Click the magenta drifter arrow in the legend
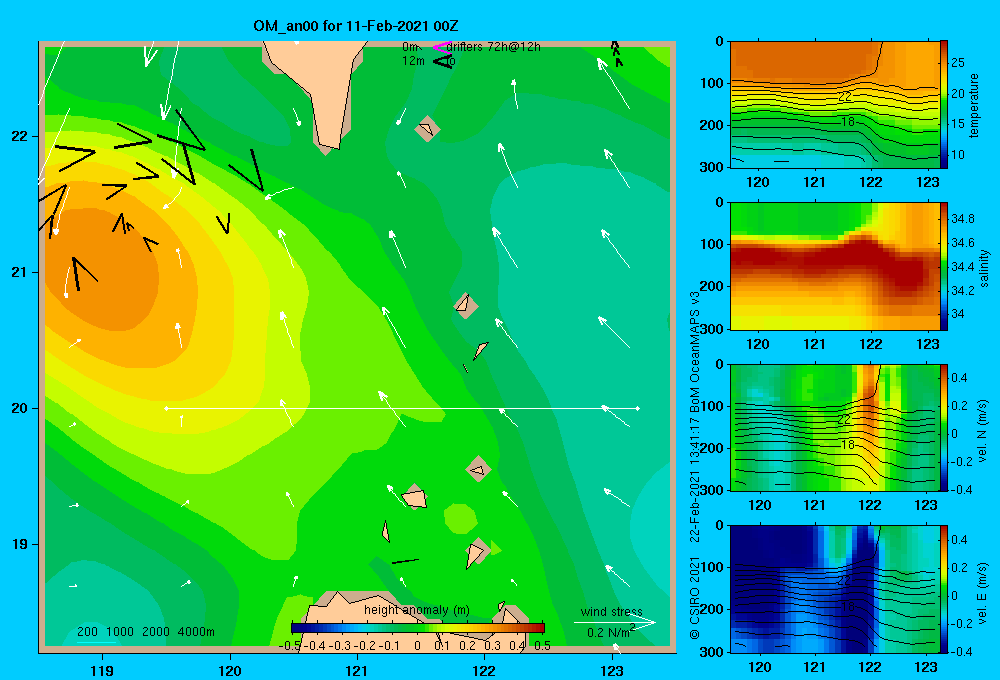Screen dimensions: 1000x680 click(x=441, y=47)
